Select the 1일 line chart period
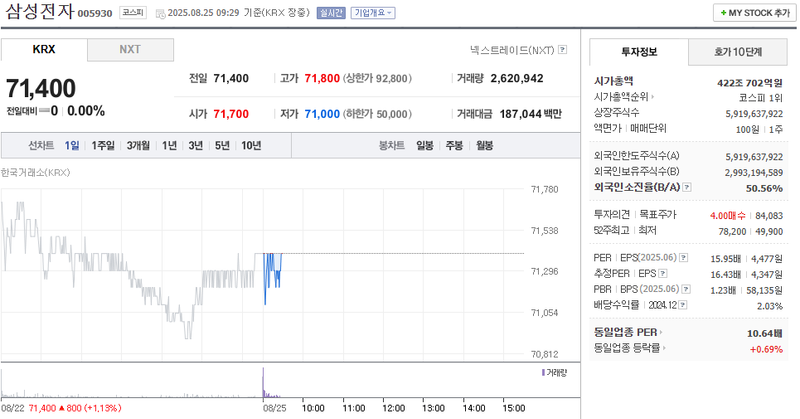The width and height of the screenshot is (800, 419). pyautogui.click(x=71, y=146)
